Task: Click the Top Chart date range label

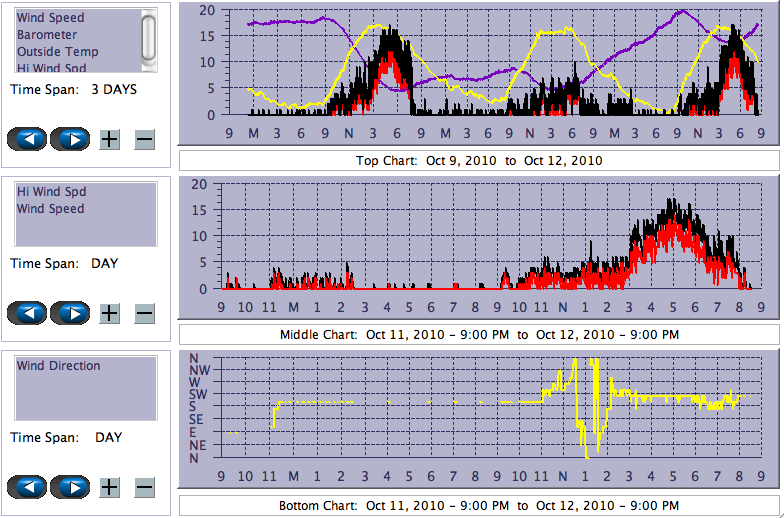Action: click(x=479, y=161)
